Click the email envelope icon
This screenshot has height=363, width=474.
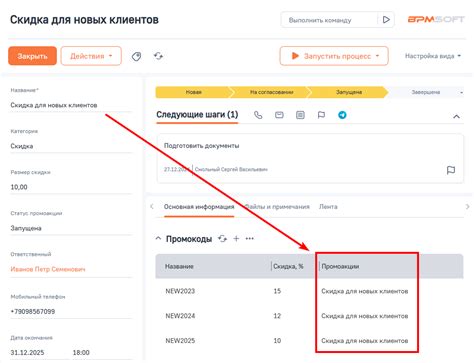(279, 115)
